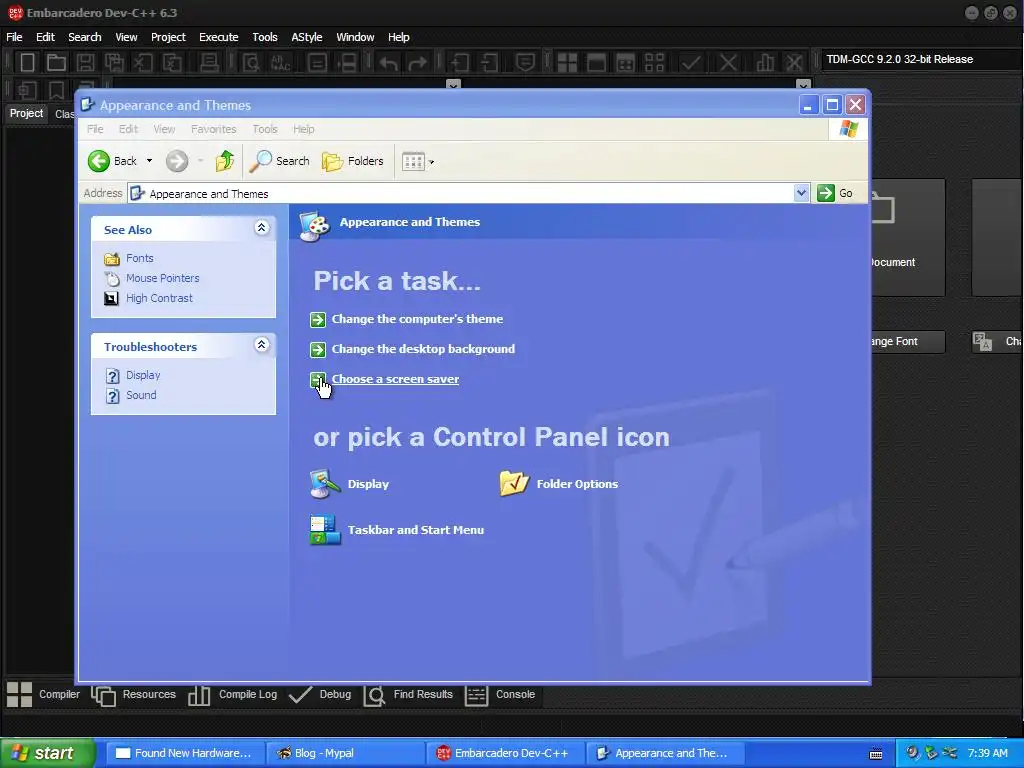Click Change the desktop background task
1024x768 pixels.
click(423, 349)
